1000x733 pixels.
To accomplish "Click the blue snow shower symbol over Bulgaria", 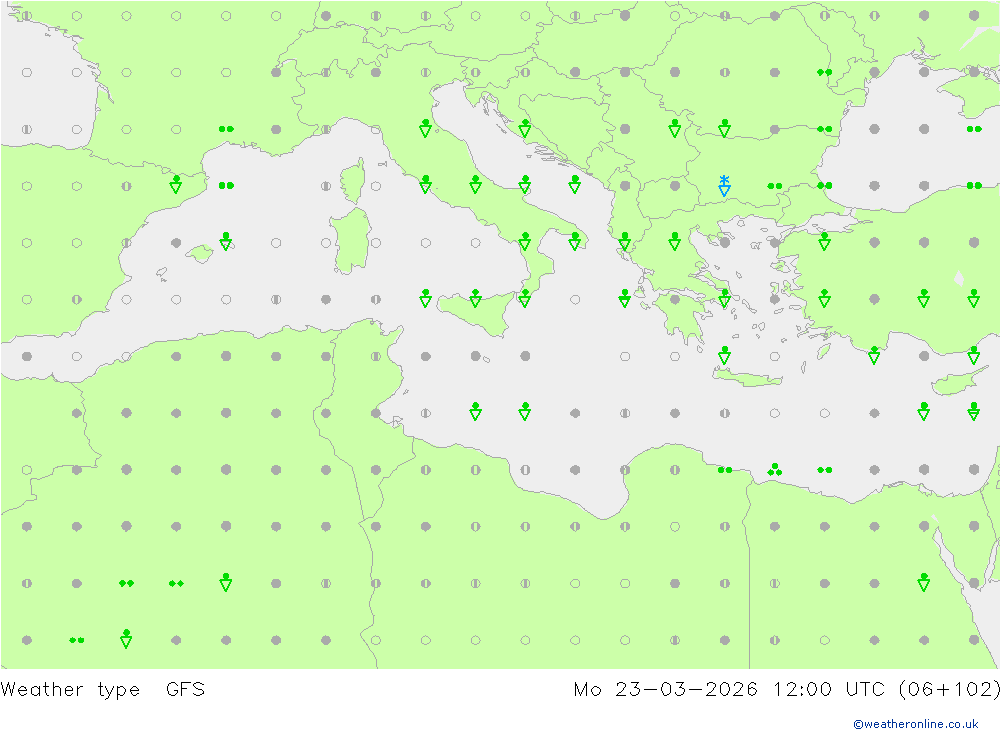I will click(724, 186).
